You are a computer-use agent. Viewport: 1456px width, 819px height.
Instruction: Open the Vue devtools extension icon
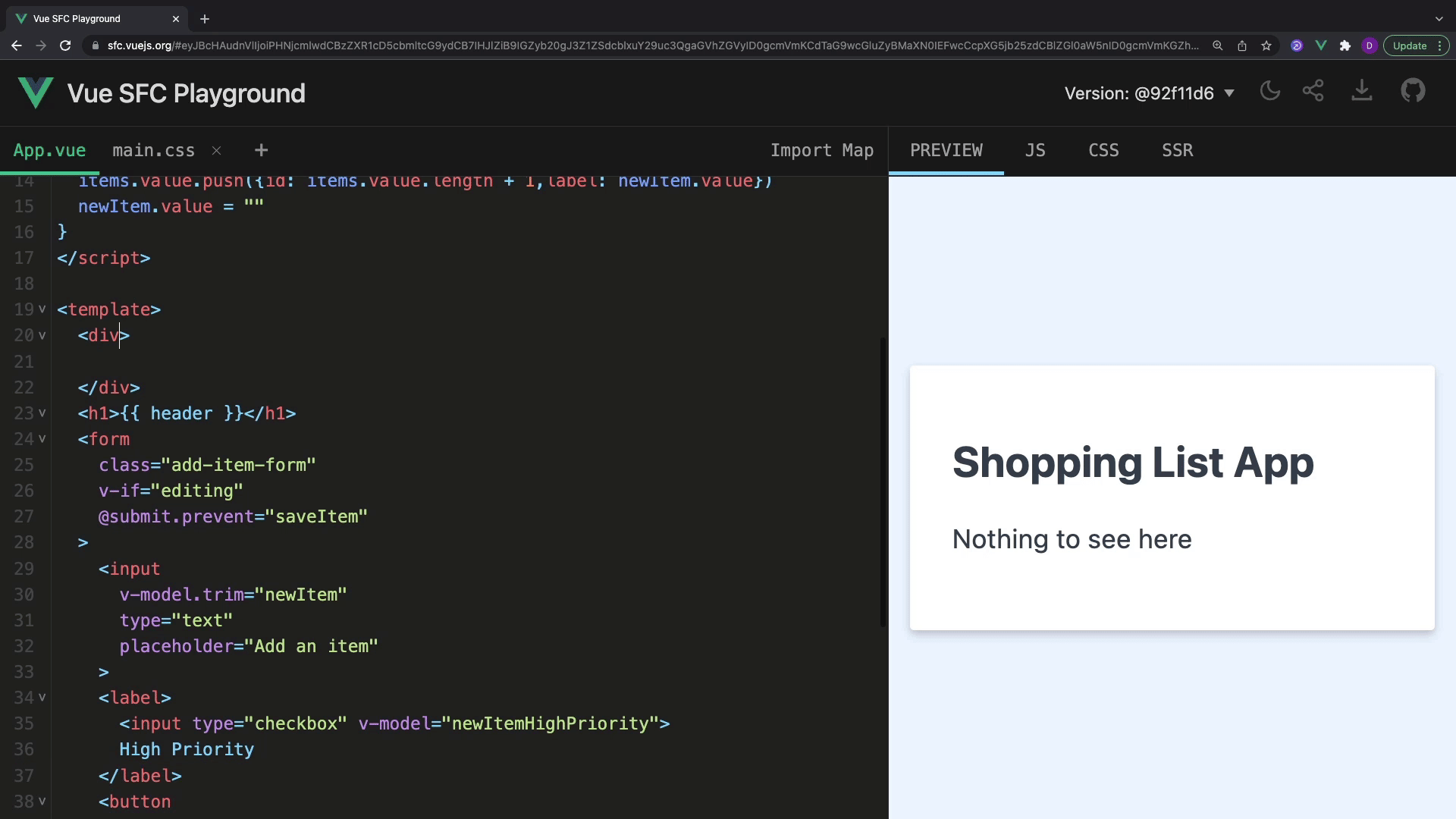pos(1321,45)
